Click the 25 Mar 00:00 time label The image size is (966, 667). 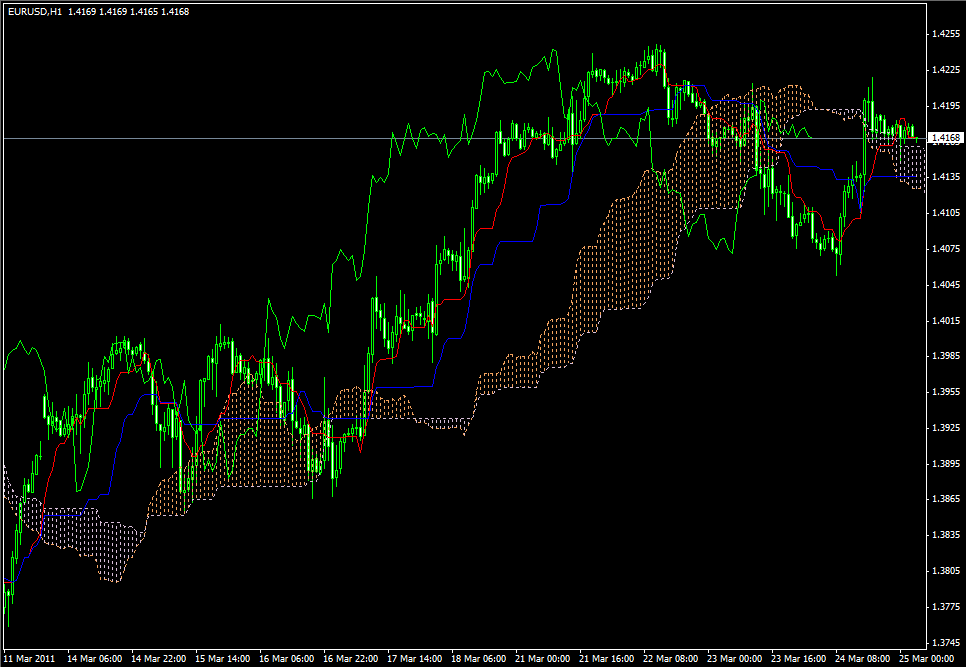tap(927, 658)
